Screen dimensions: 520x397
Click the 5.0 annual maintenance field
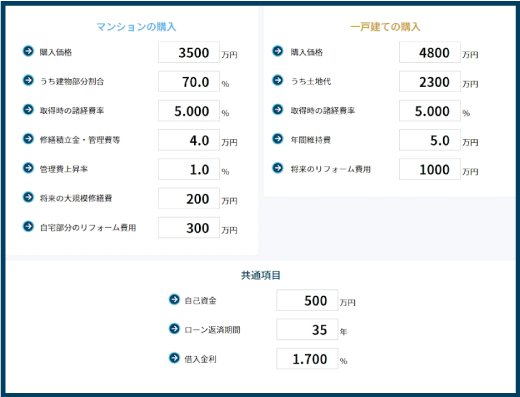pyautogui.click(x=430, y=140)
